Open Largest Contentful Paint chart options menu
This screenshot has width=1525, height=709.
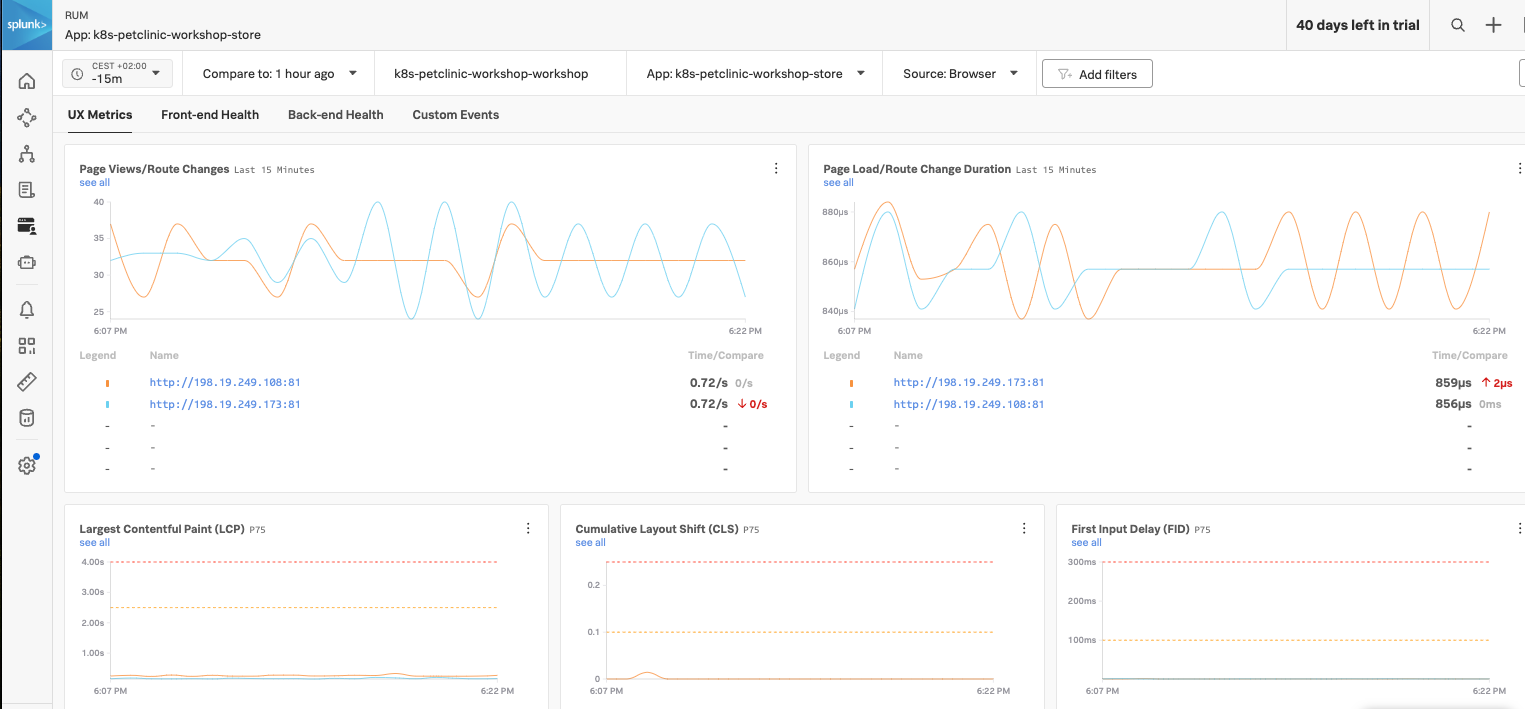(528, 529)
